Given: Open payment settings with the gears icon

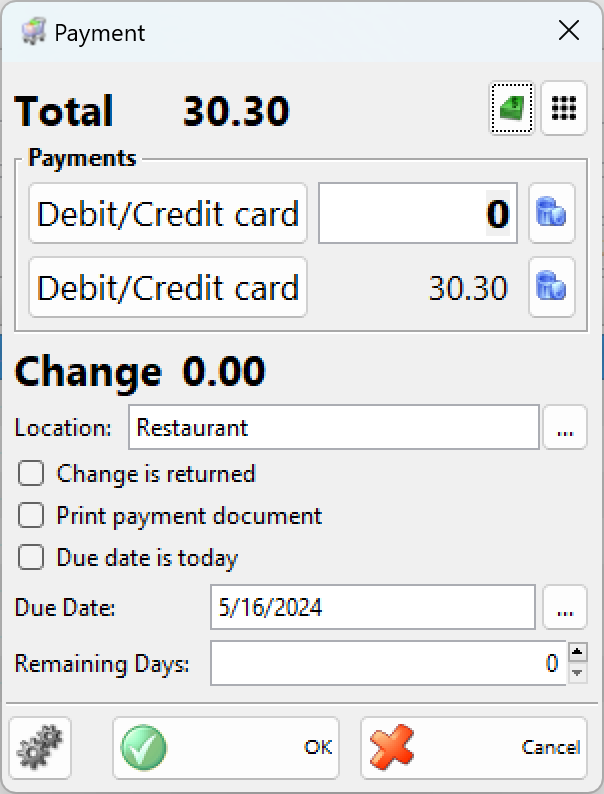Looking at the screenshot, I should pos(40,747).
